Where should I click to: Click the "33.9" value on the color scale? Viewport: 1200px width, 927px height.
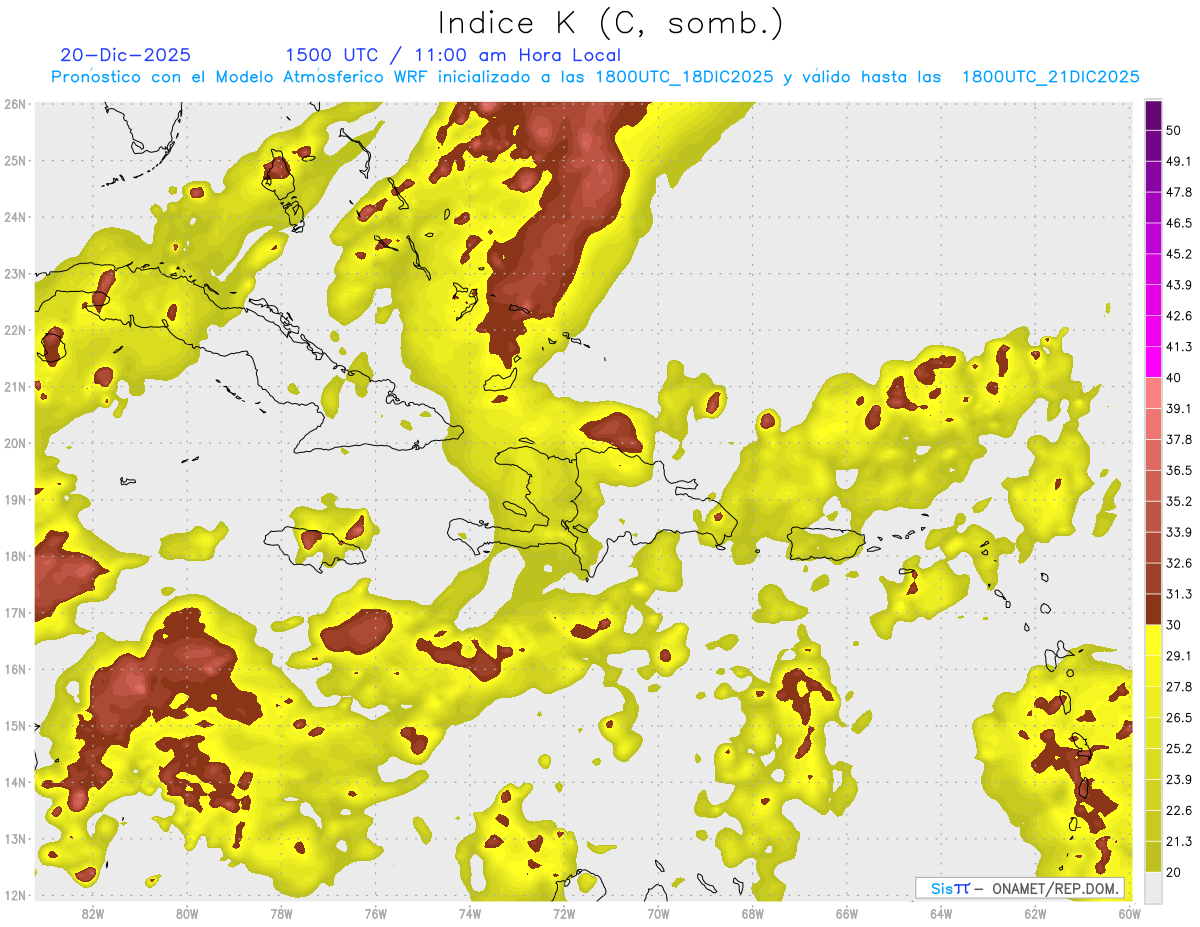pos(1179,532)
